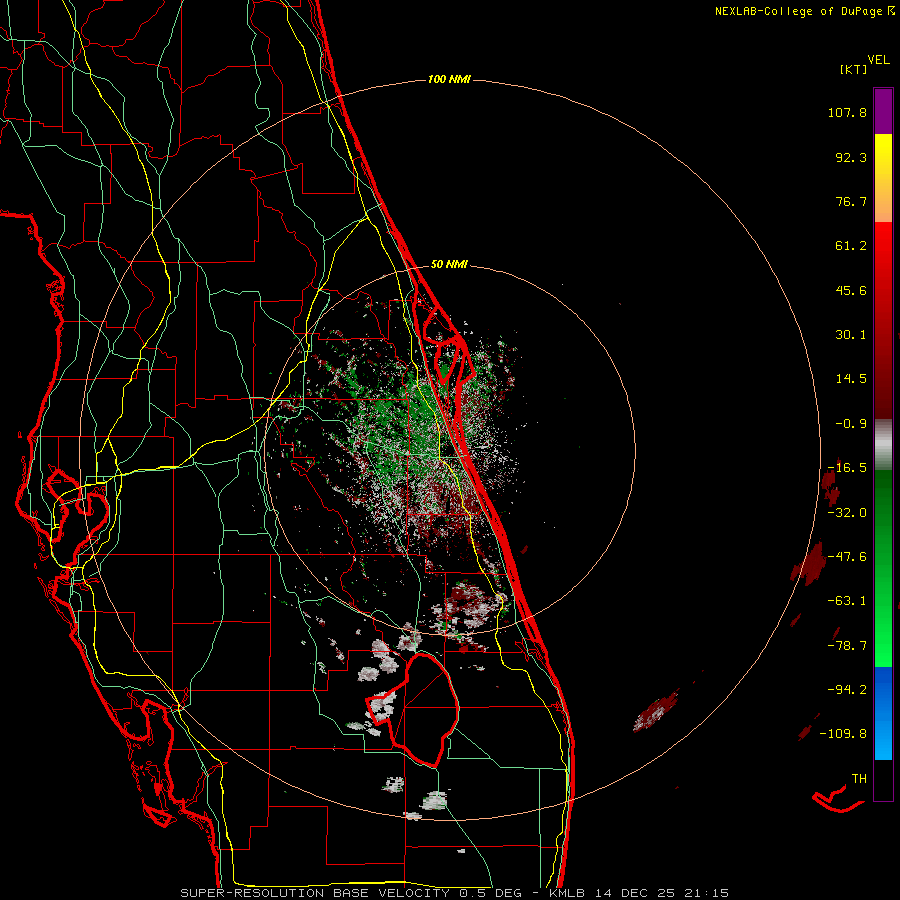Click the -32.0 velocity scale value

click(847, 513)
